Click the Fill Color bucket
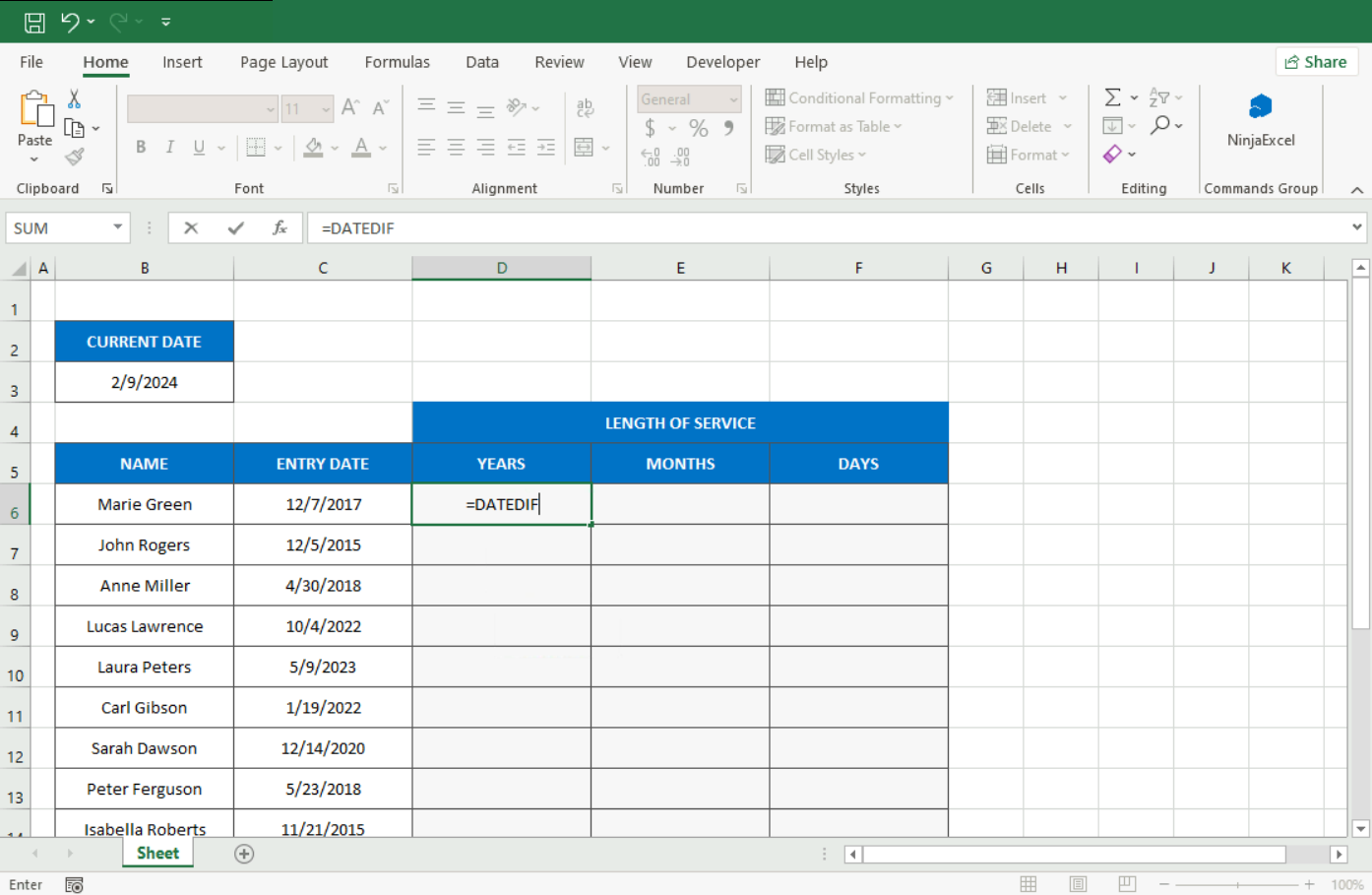Image resolution: width=1372 pixels, height=895 pixels. click(314, 147)
